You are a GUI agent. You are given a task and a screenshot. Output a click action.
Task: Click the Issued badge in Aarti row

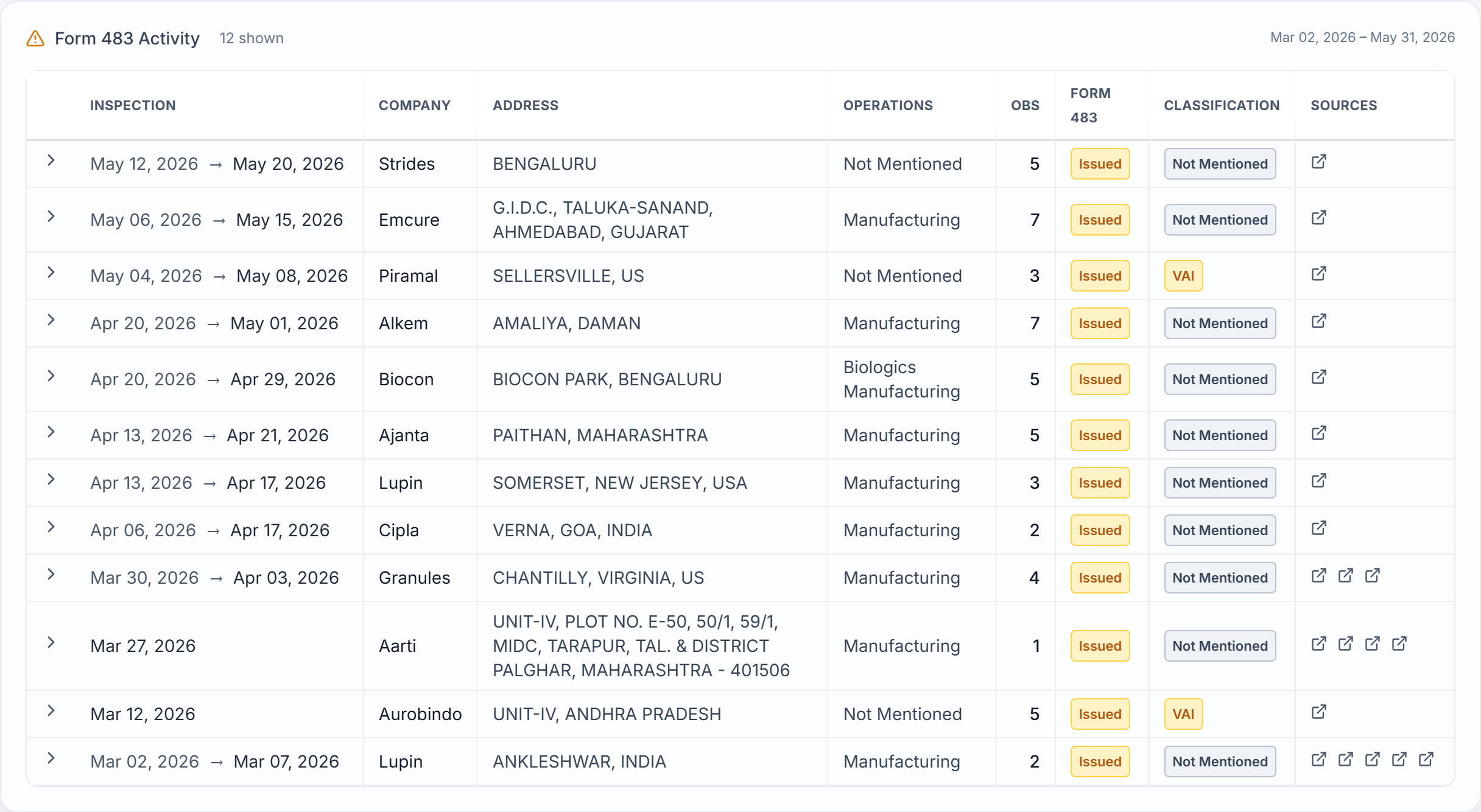pos(1100,646)
